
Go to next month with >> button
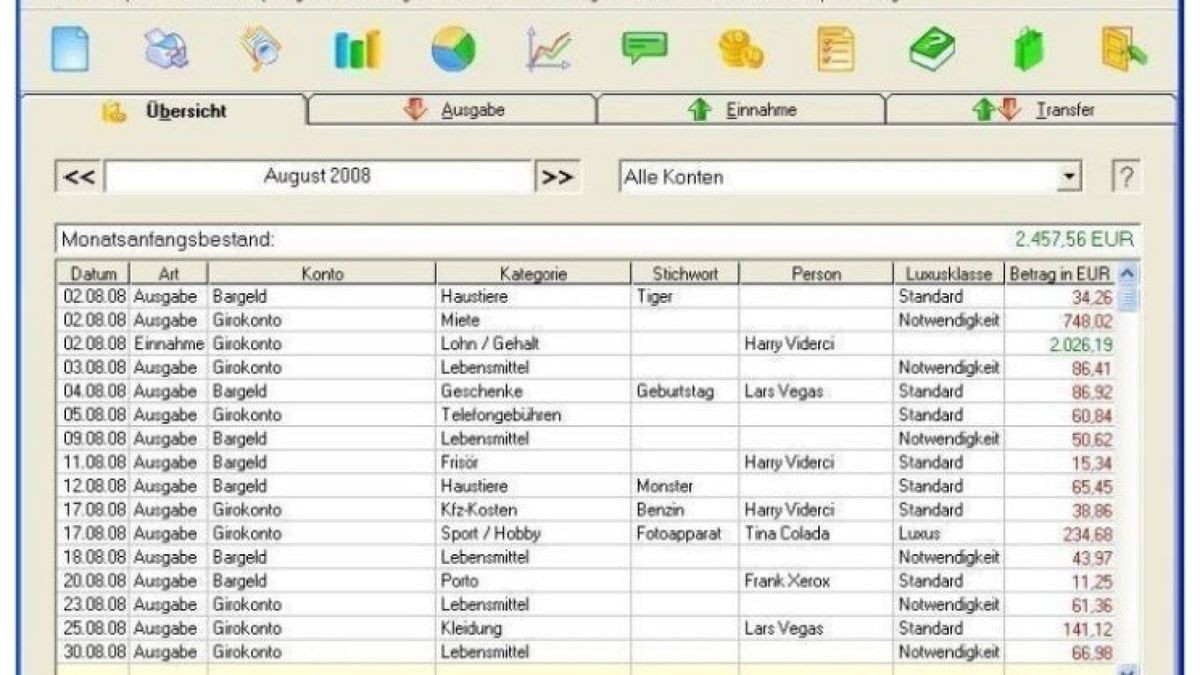(558, 178)
